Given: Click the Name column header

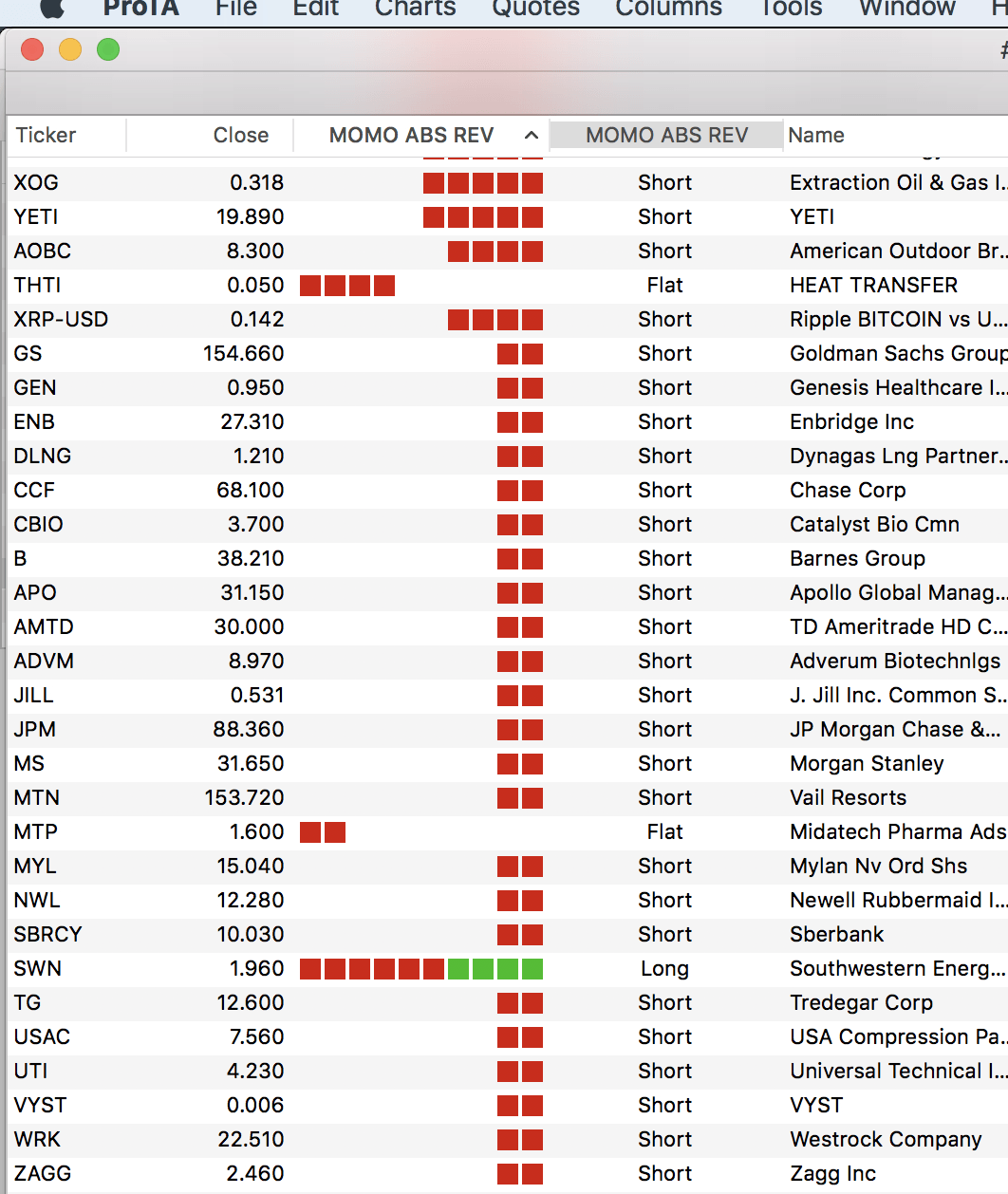Looking at the screenshot, I should point(816,135).
